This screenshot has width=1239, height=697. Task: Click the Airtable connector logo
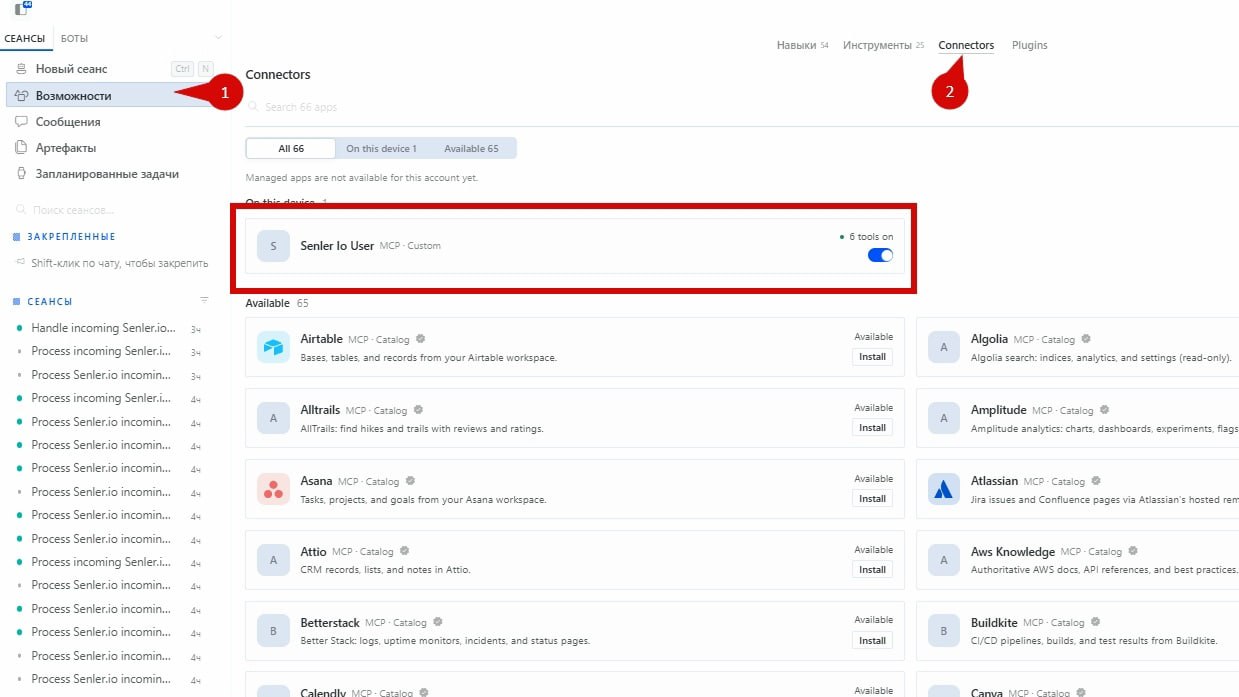click(x=273, y=347)
